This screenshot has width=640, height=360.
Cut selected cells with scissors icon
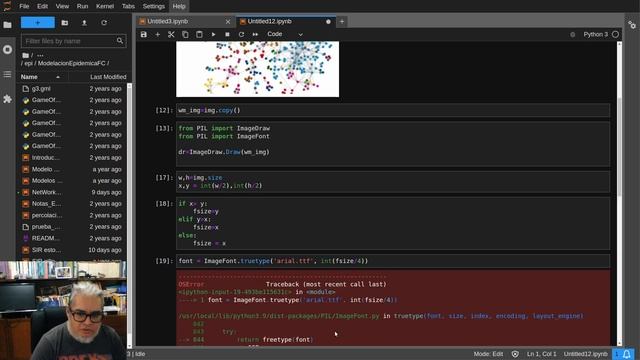coord(171,34)
